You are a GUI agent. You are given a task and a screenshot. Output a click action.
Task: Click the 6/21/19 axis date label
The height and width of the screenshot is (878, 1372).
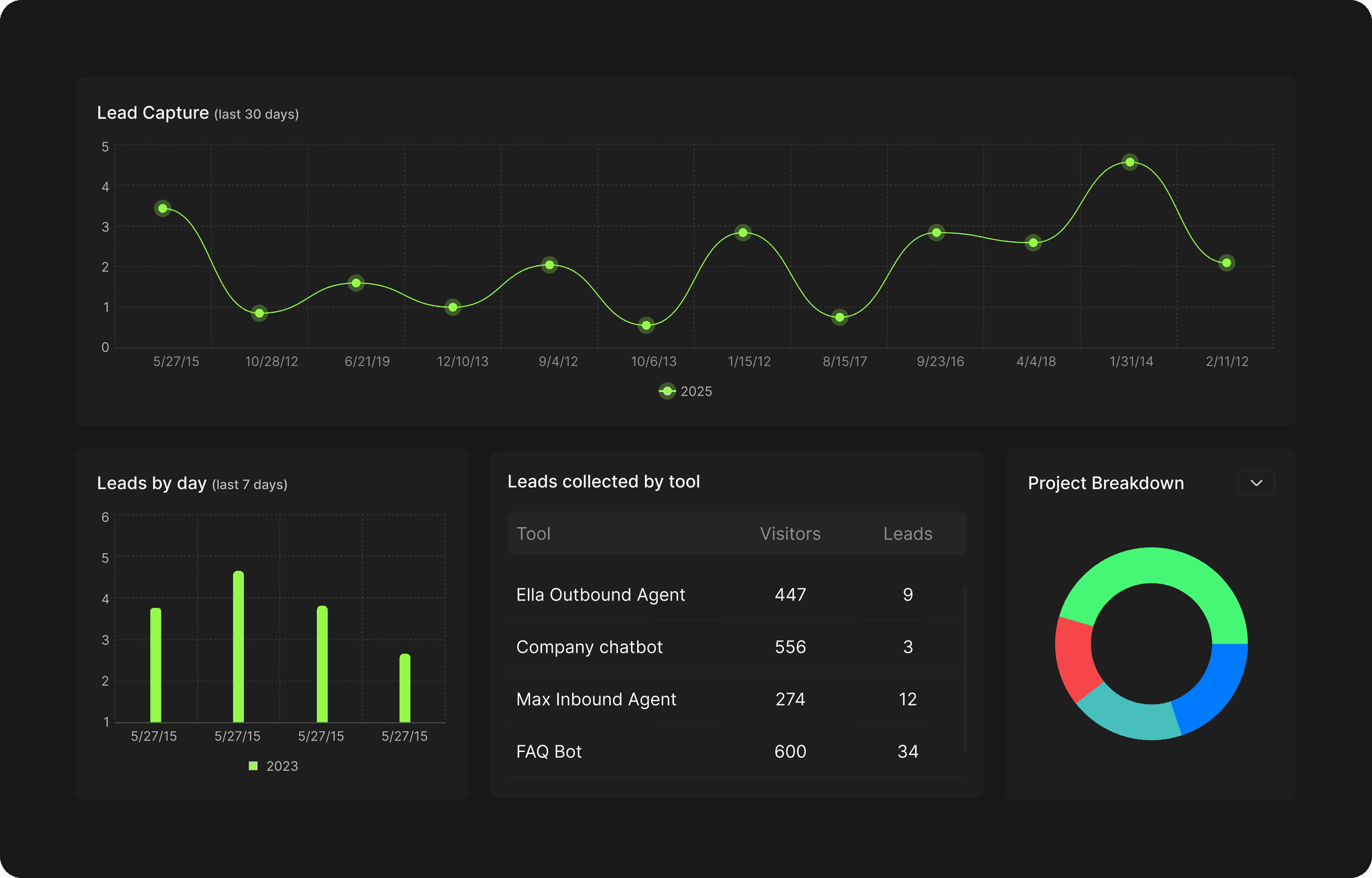[x=367, y=361]
